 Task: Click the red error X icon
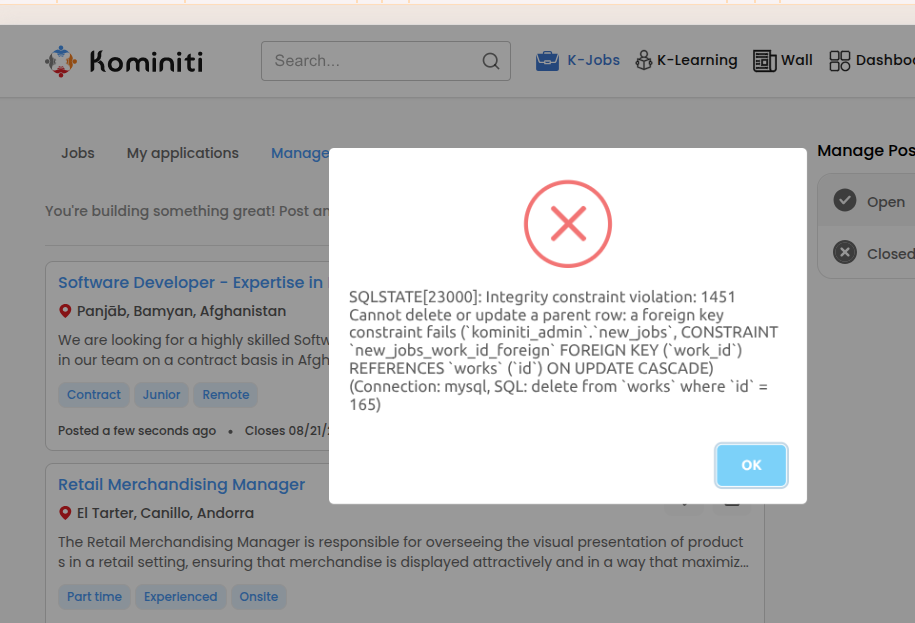point(568,224)
